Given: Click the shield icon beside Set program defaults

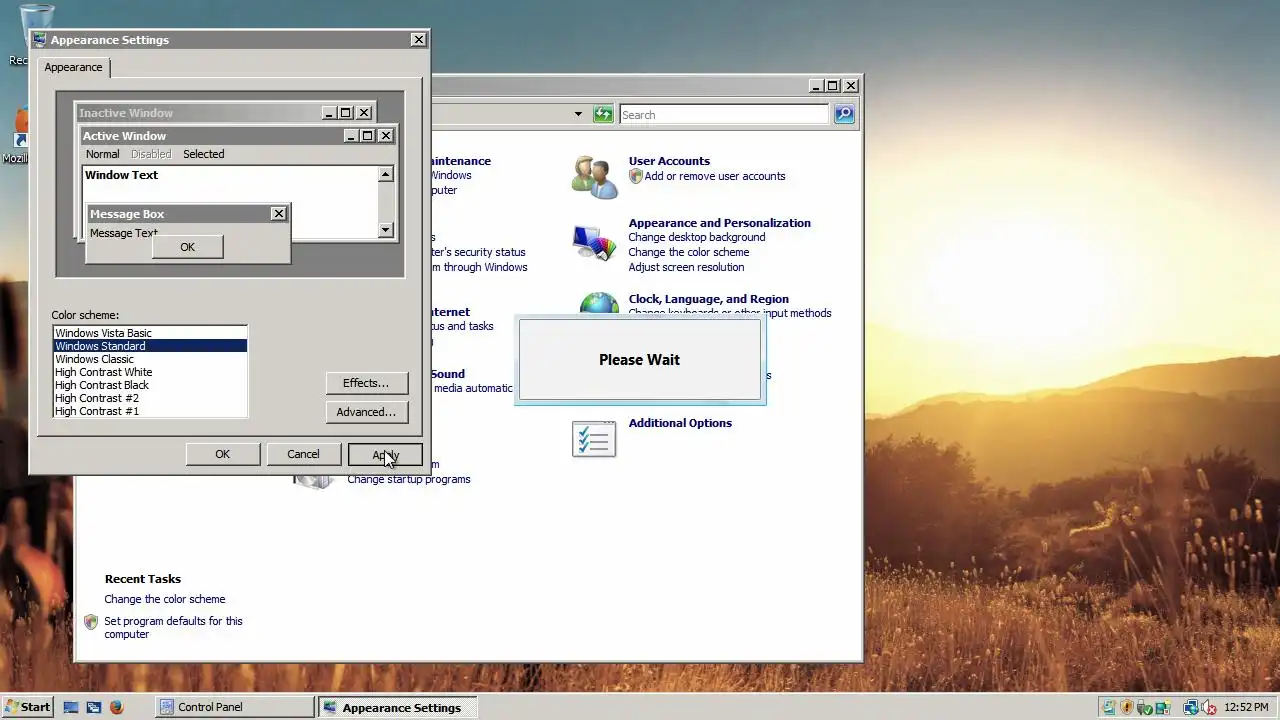Looking at the screenshot, I should coord(91,621).
